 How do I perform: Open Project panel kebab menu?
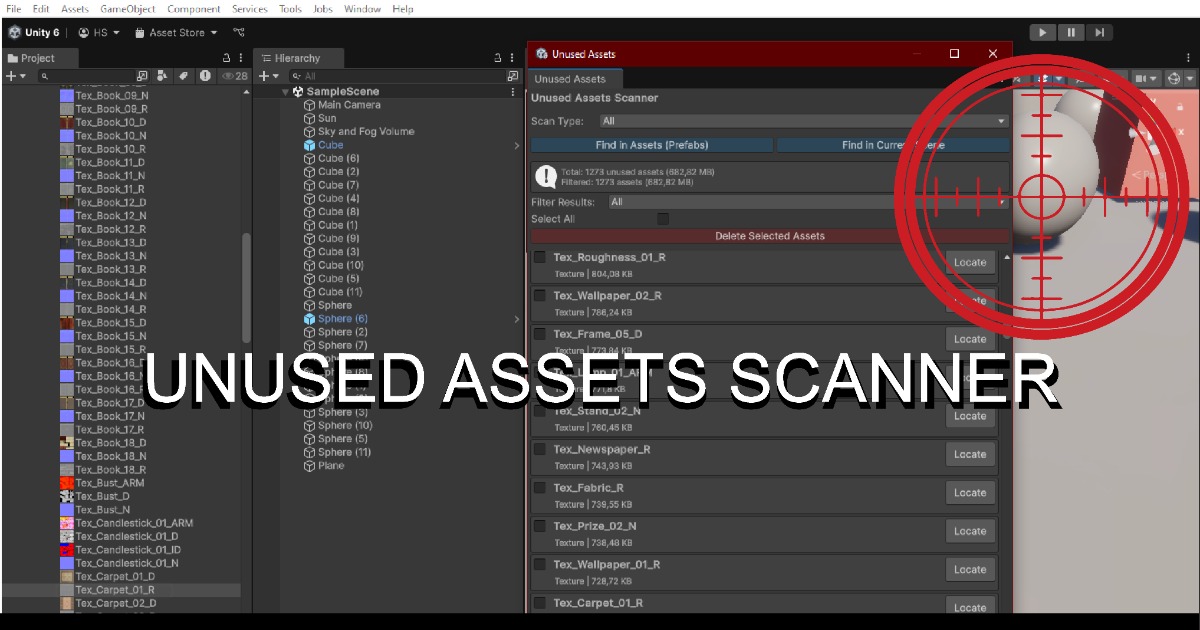coord(241,58)
